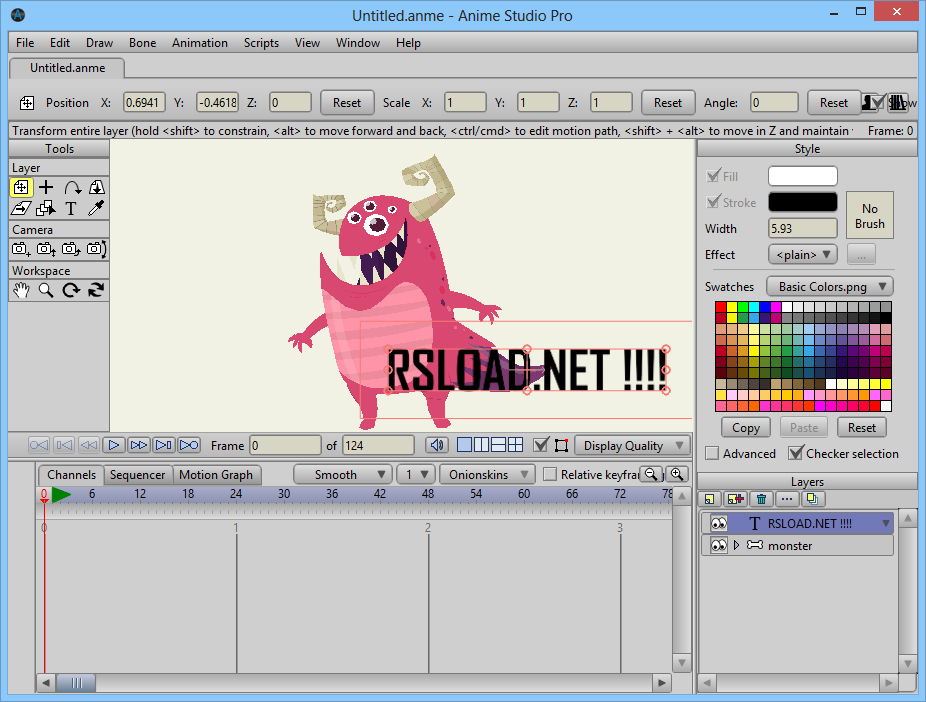Select the Layer Selector tool
This screenshot has height=702, width=926.
click(x=46, y=208)
